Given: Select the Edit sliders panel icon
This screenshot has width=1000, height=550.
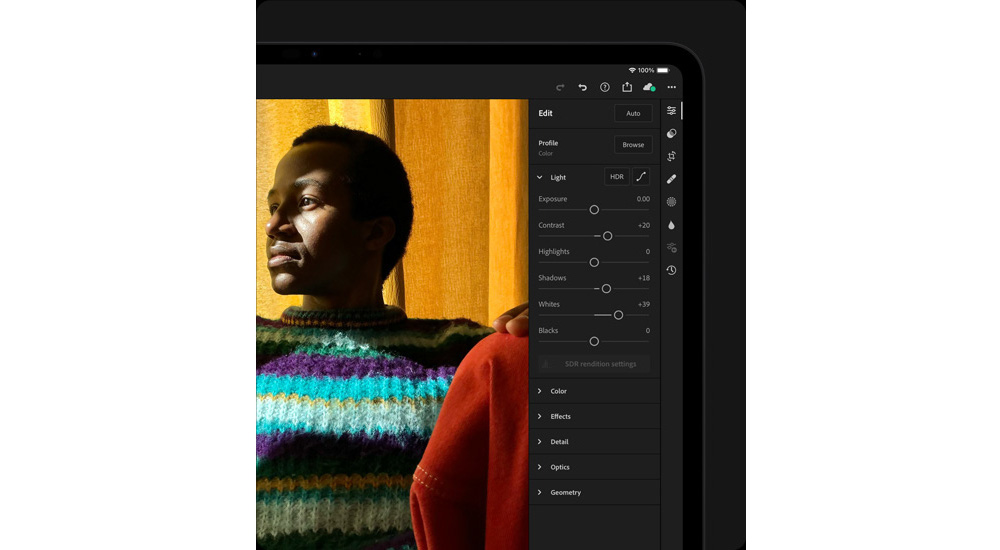Looking at the screenshot, I should pos(672,110).
